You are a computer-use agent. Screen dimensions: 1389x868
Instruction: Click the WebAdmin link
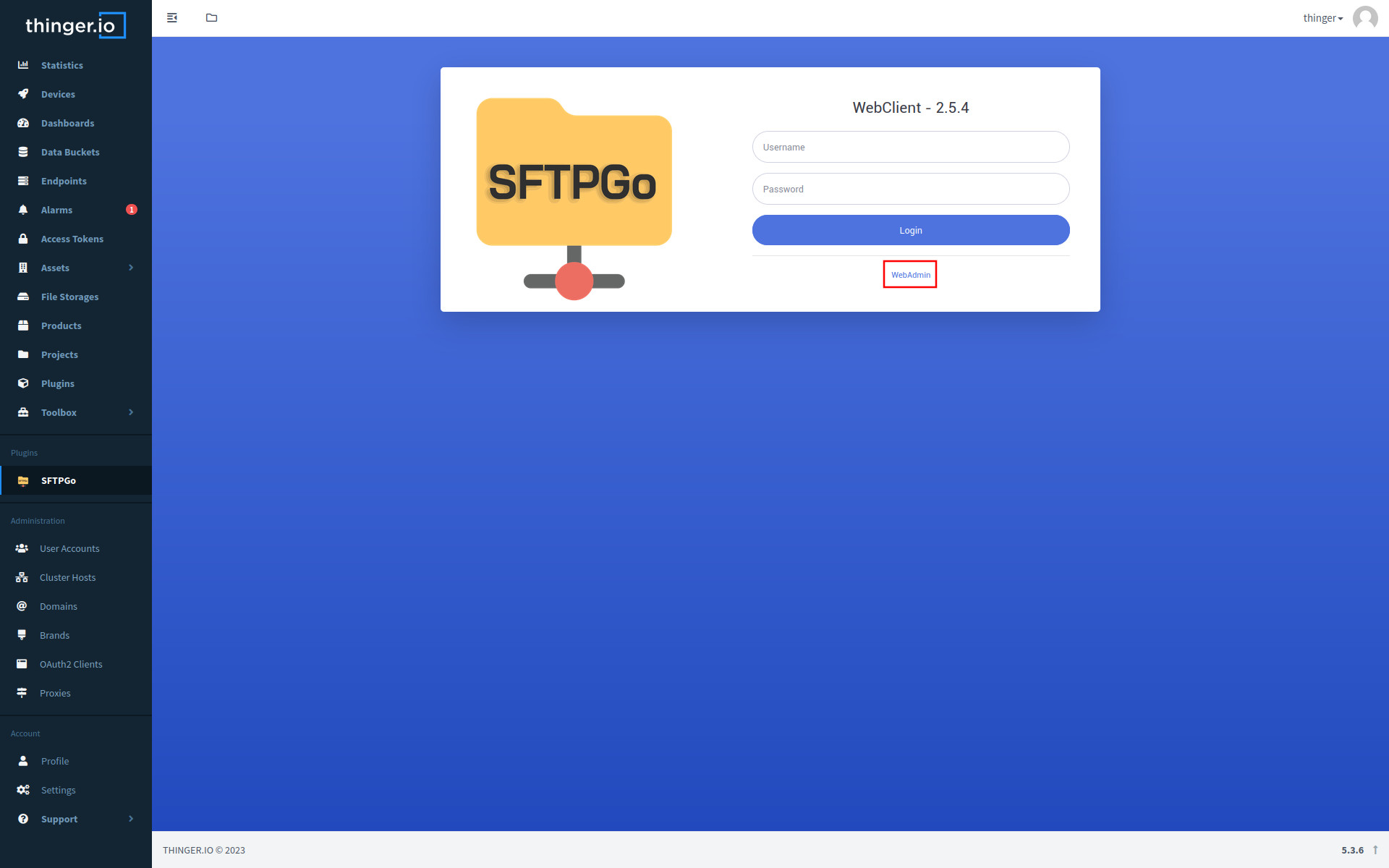click(910, 275)
